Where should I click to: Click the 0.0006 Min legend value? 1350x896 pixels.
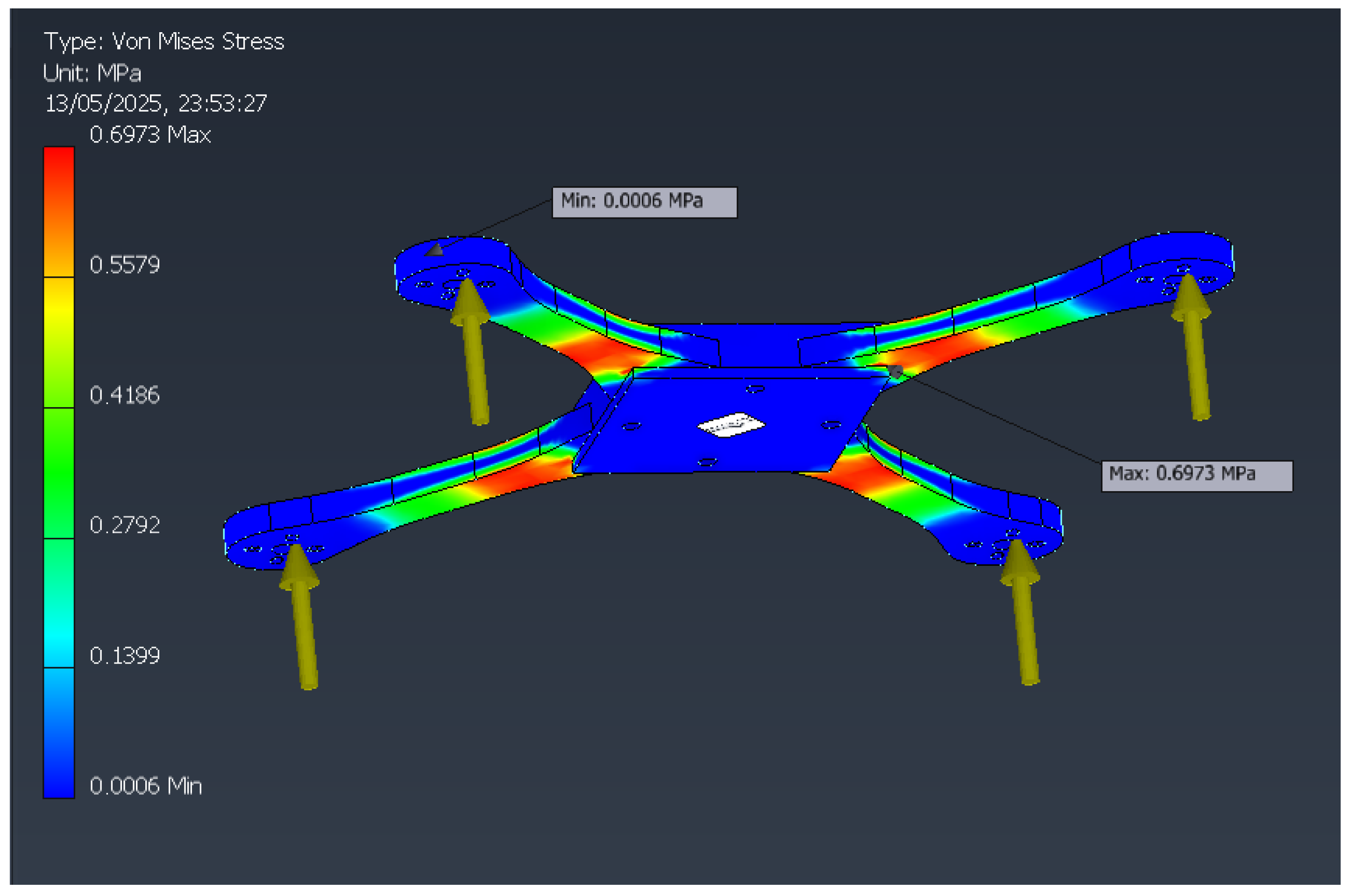145,786
